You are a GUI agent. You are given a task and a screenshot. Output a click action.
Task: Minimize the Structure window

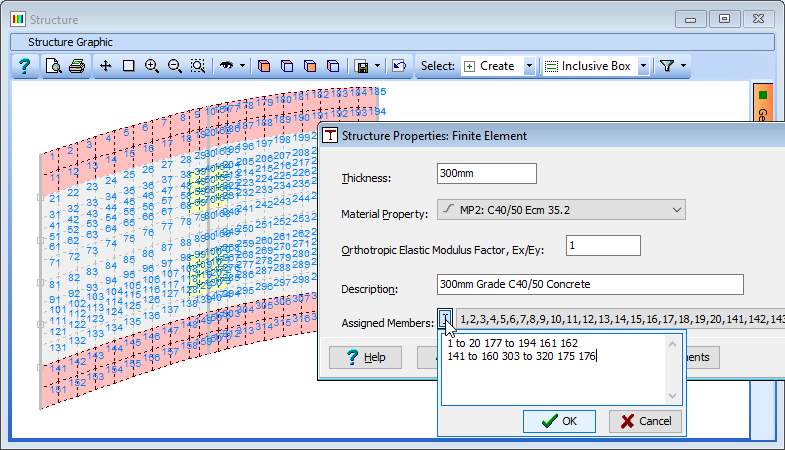690,19
